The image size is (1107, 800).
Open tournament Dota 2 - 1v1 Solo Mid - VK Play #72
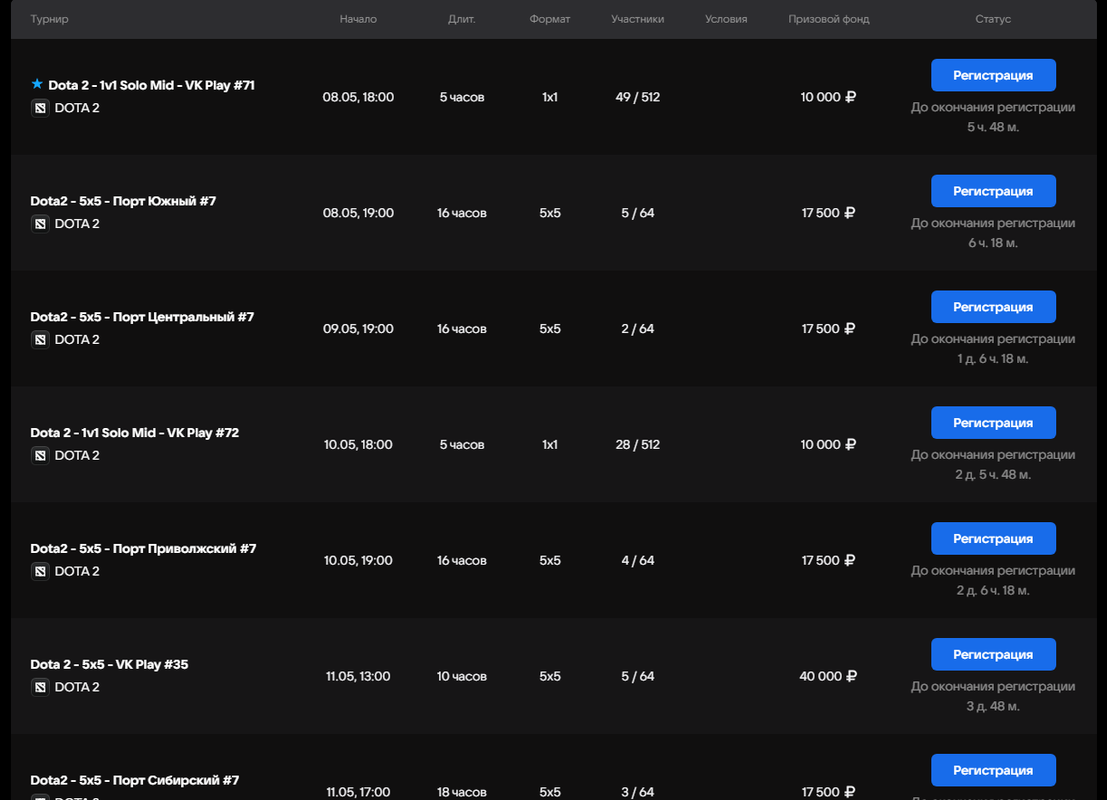point(134,432)
